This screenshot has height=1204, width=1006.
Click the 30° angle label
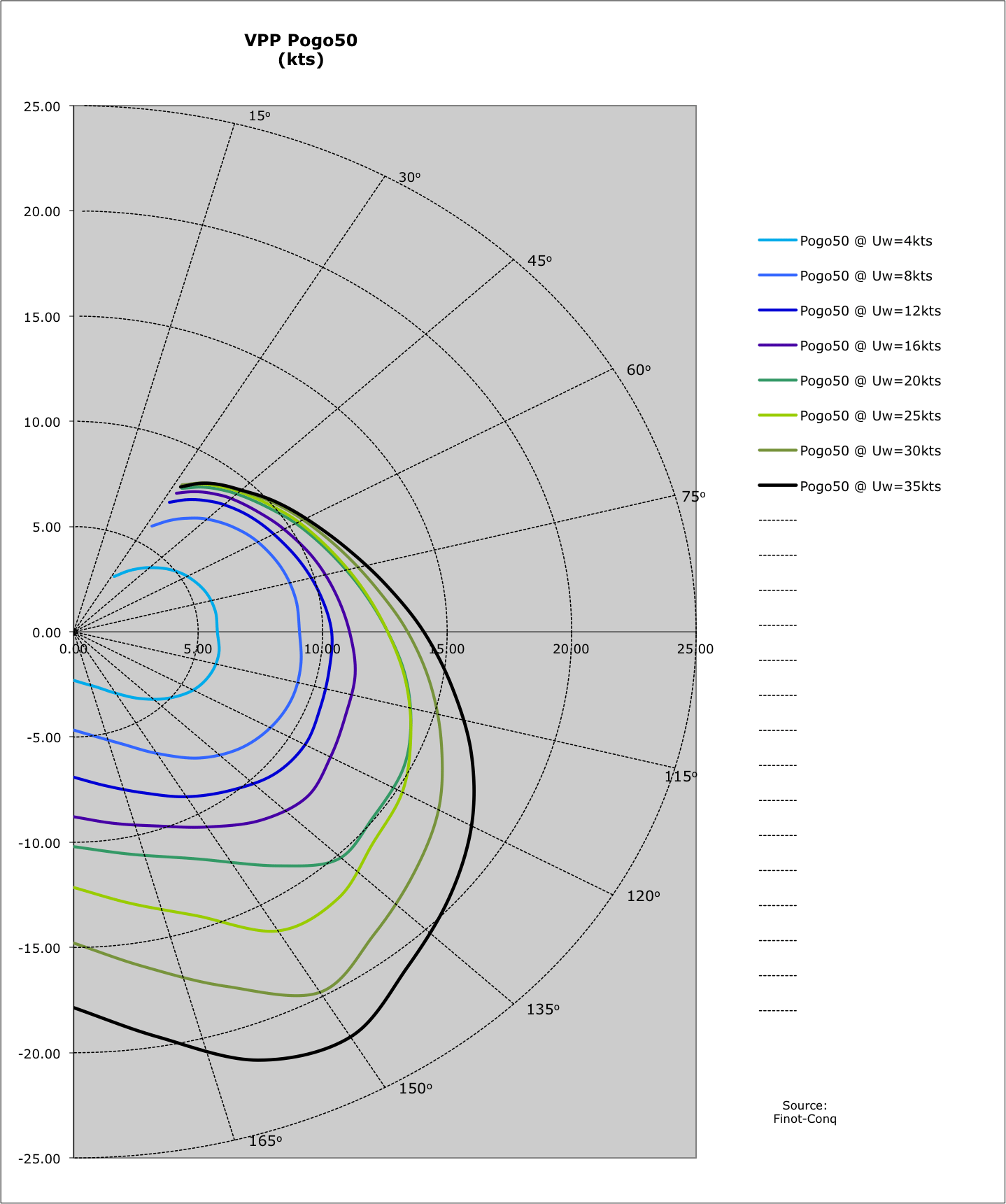point(410,177)
